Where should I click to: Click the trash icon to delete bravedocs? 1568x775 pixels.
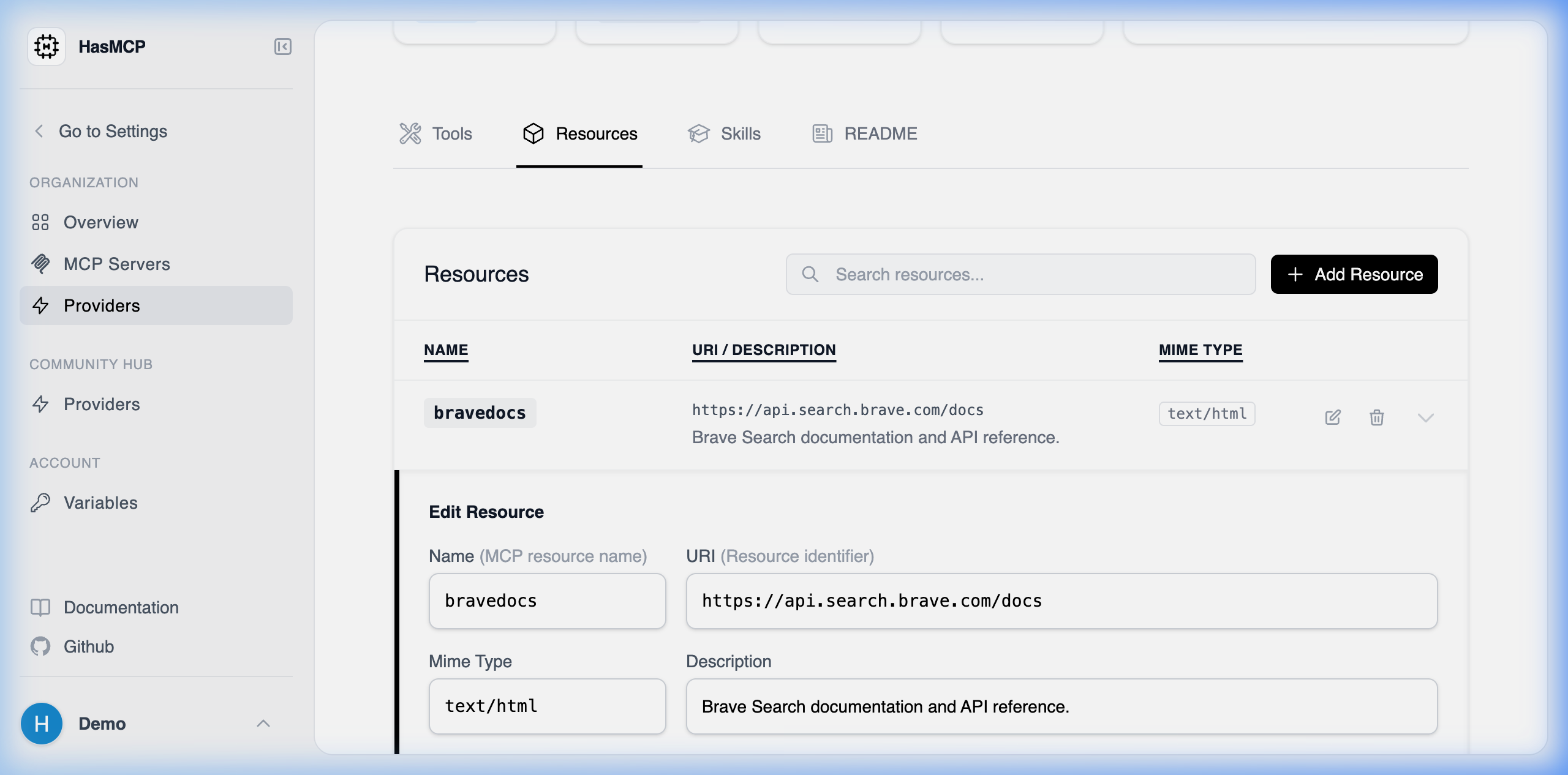(1376, 417)
